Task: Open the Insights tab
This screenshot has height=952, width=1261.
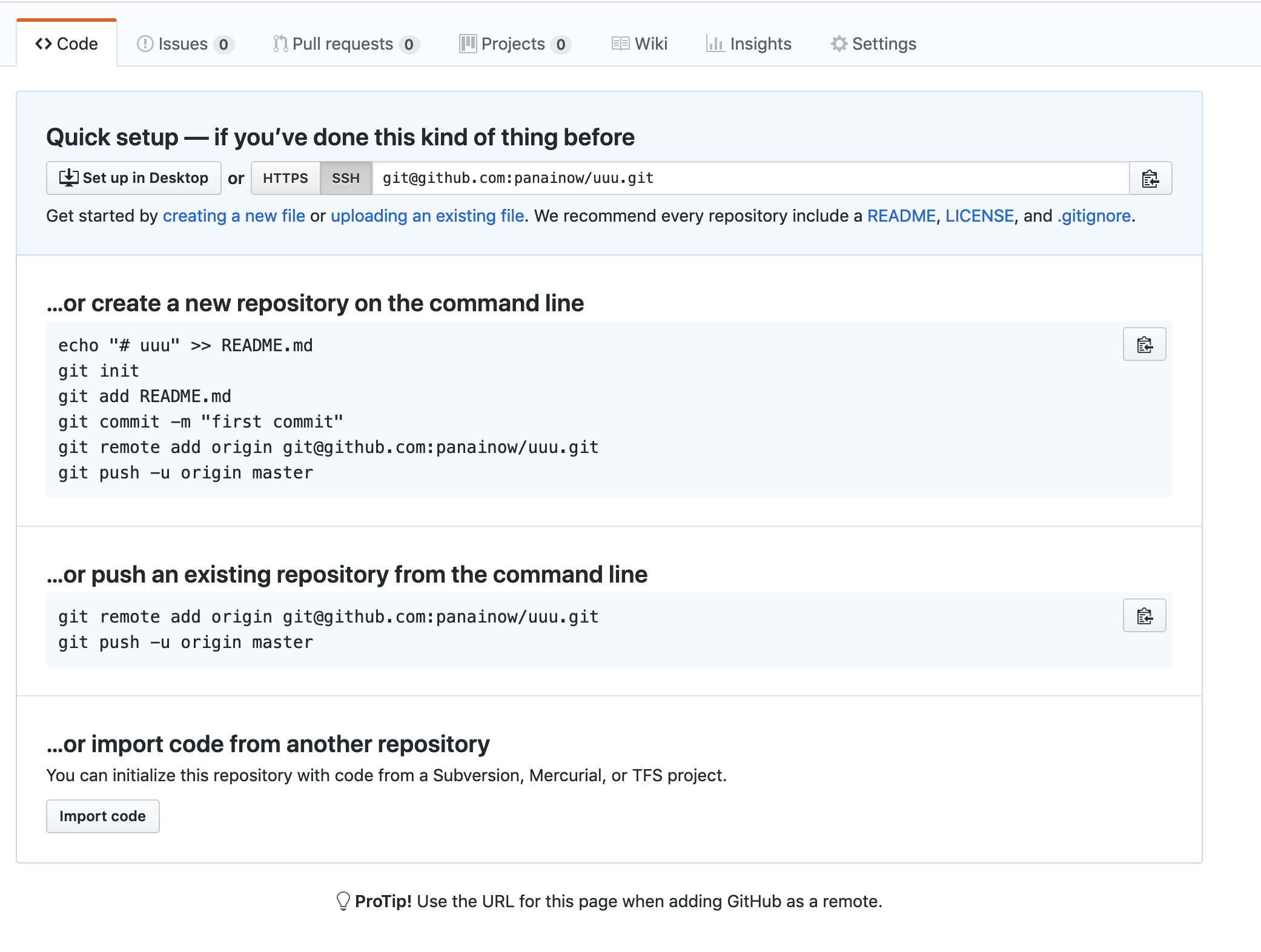Action: pos(749,44)
